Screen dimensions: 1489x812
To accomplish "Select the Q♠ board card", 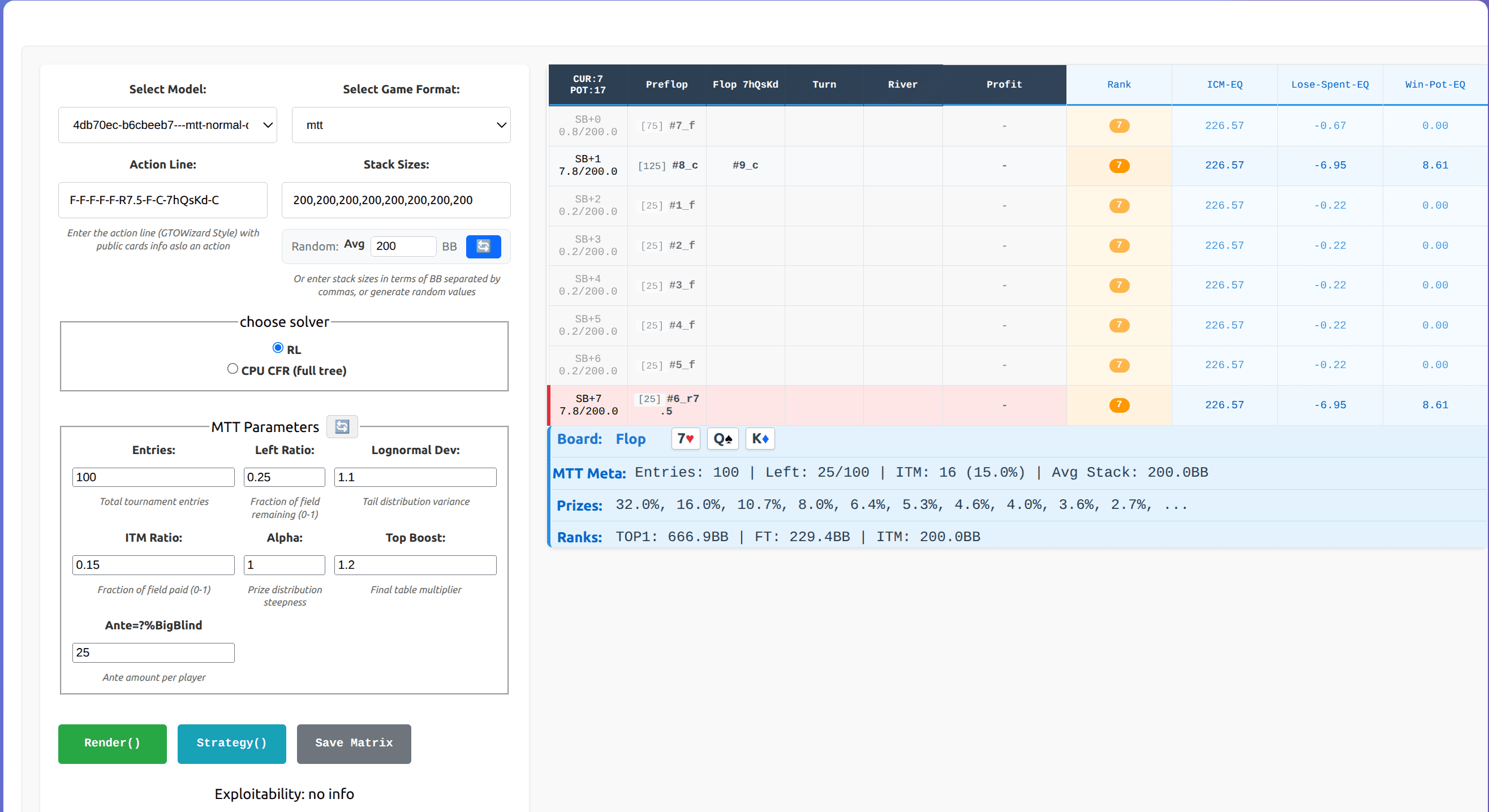I will (x=722, y=438).
